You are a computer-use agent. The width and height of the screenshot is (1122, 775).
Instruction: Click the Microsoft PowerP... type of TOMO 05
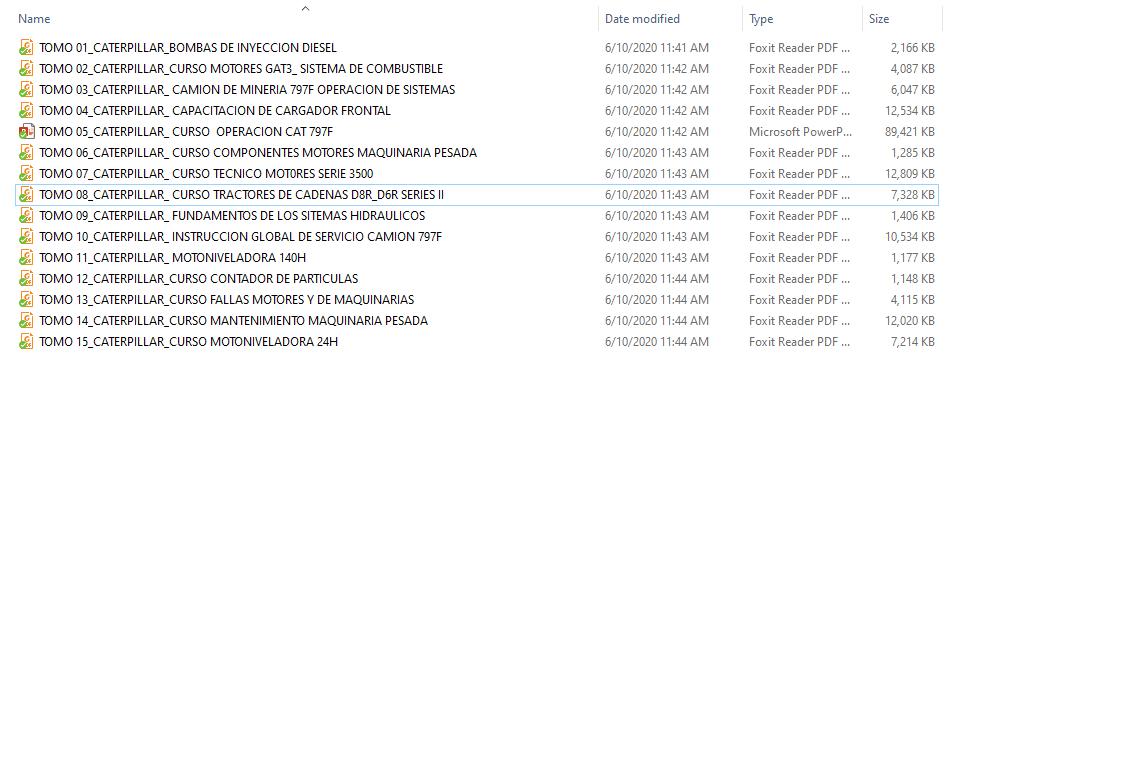pos(800,132)
